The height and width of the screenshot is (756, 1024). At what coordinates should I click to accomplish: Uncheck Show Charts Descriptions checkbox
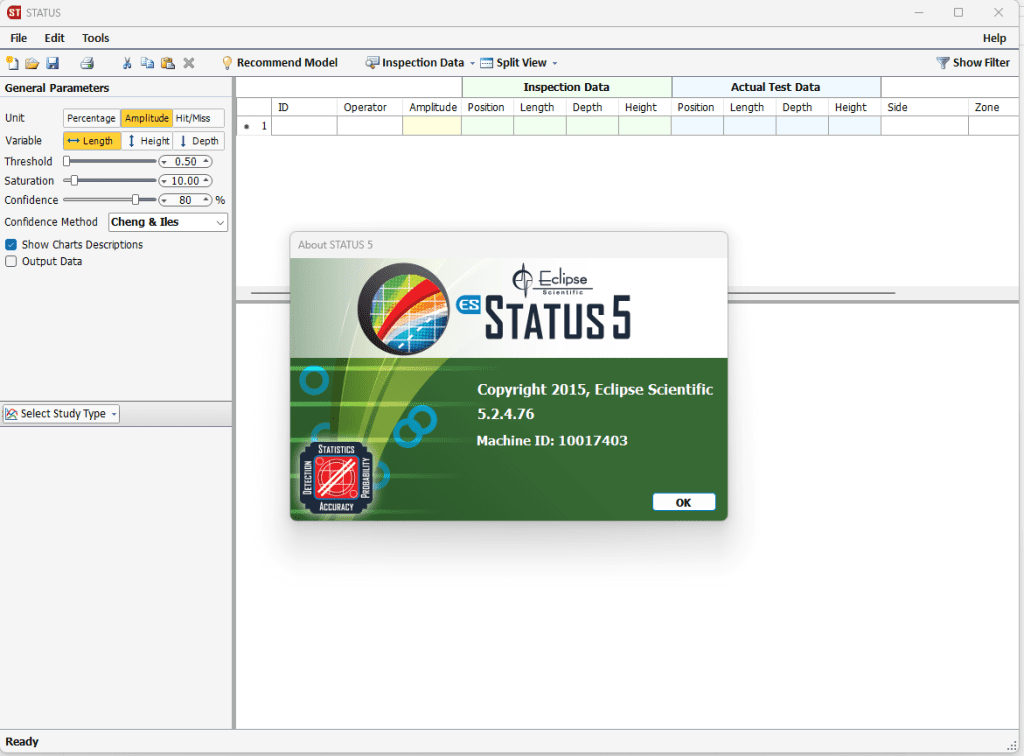coord(11,245)
